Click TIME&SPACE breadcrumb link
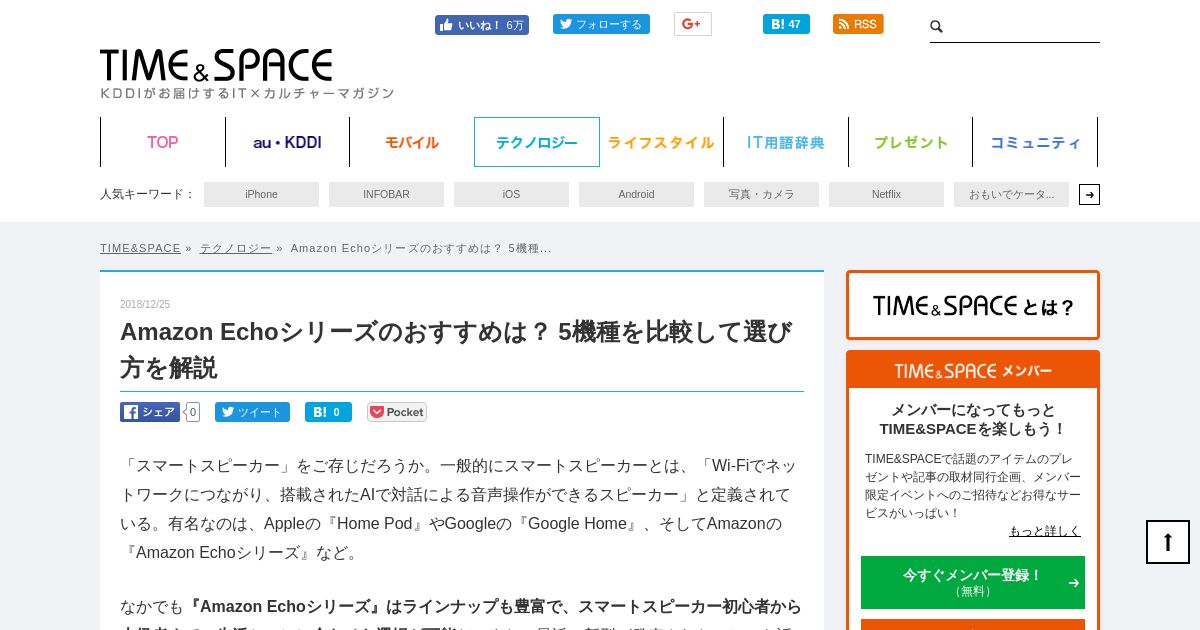Screen dimensions: 1200x630 point(140,248)
